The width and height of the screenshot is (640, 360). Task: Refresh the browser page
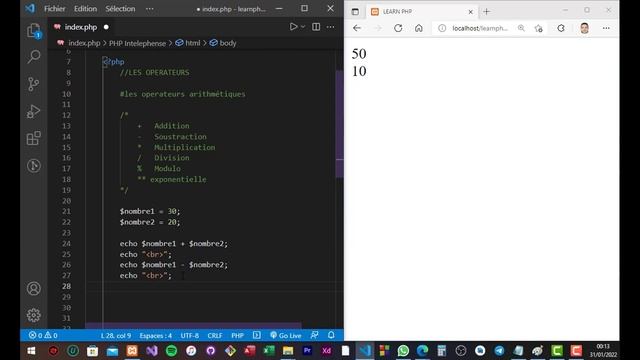[398, 28]
